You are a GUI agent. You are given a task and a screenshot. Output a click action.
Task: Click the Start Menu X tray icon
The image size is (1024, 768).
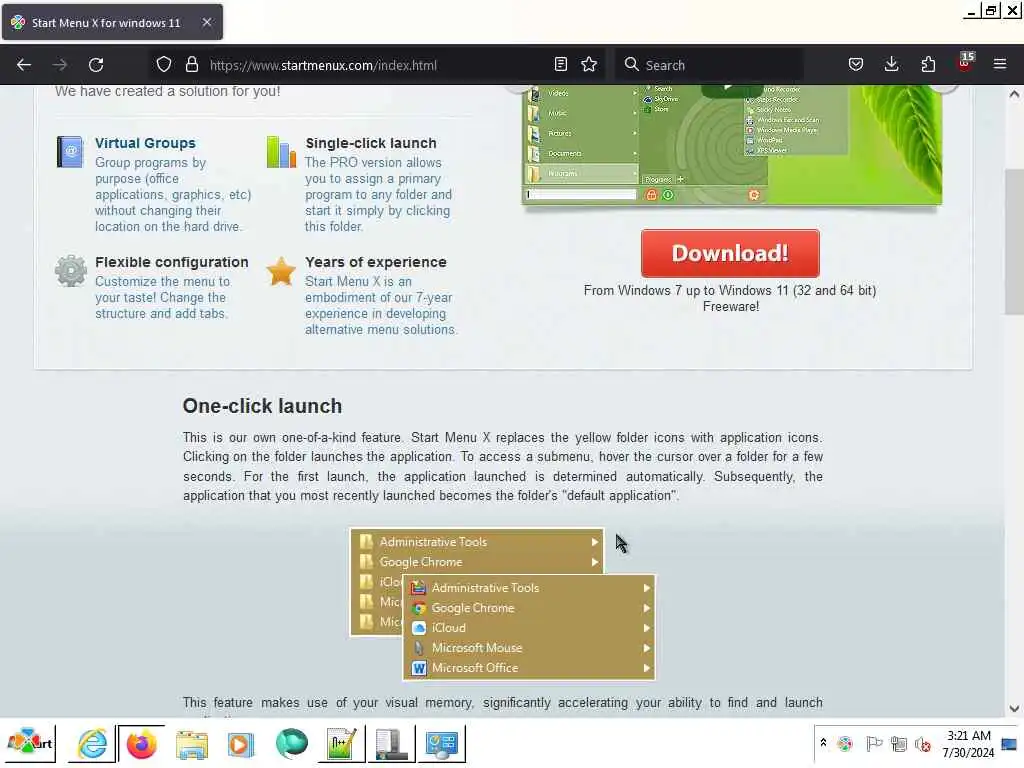coord(845,744)
